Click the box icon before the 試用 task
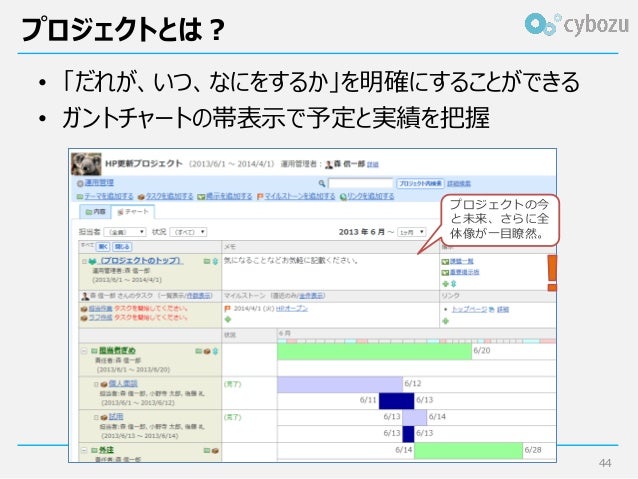This screenshot has height=479, width=638. point(104,417)
